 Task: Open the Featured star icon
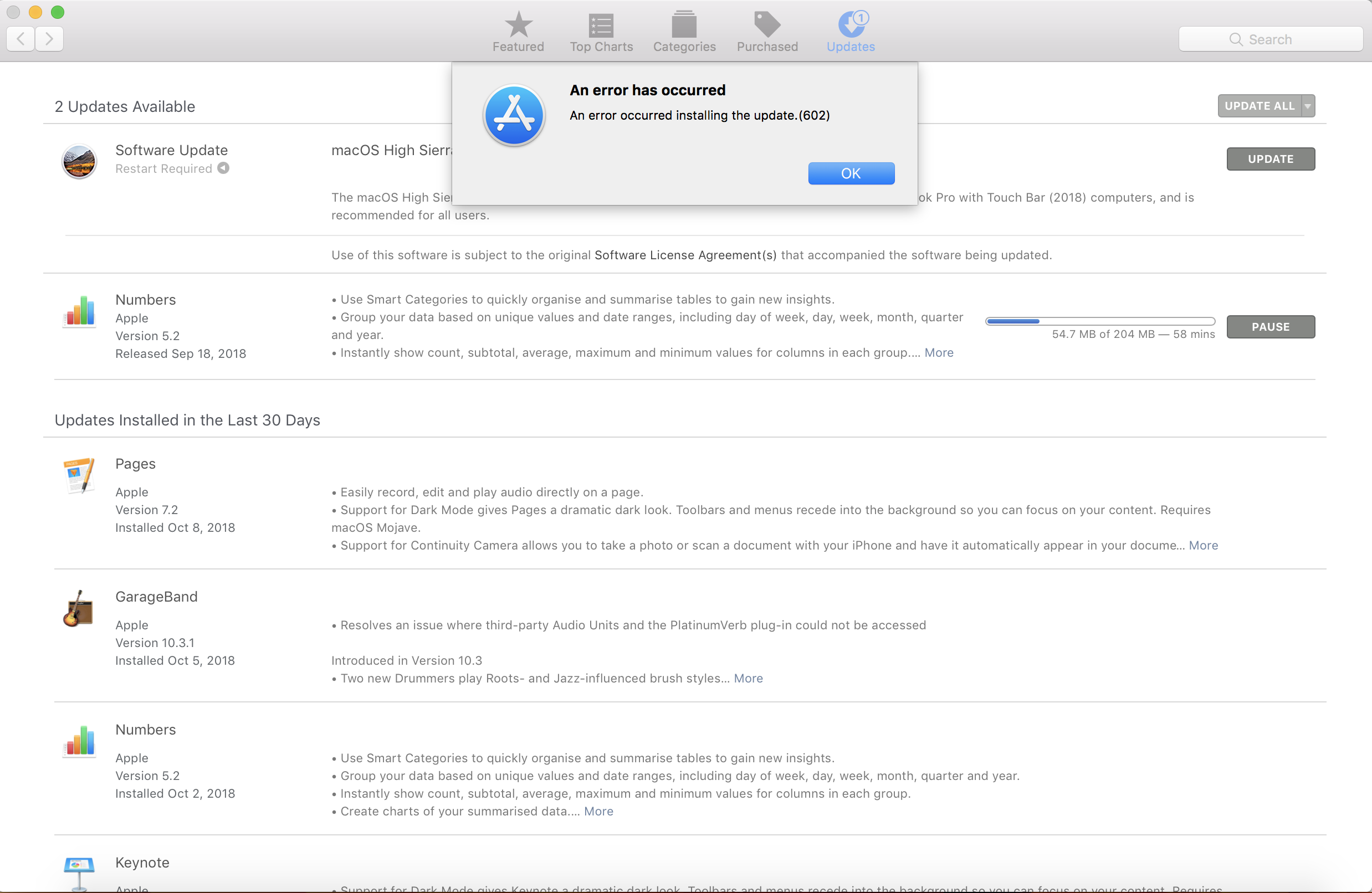[x=518, y=25]
